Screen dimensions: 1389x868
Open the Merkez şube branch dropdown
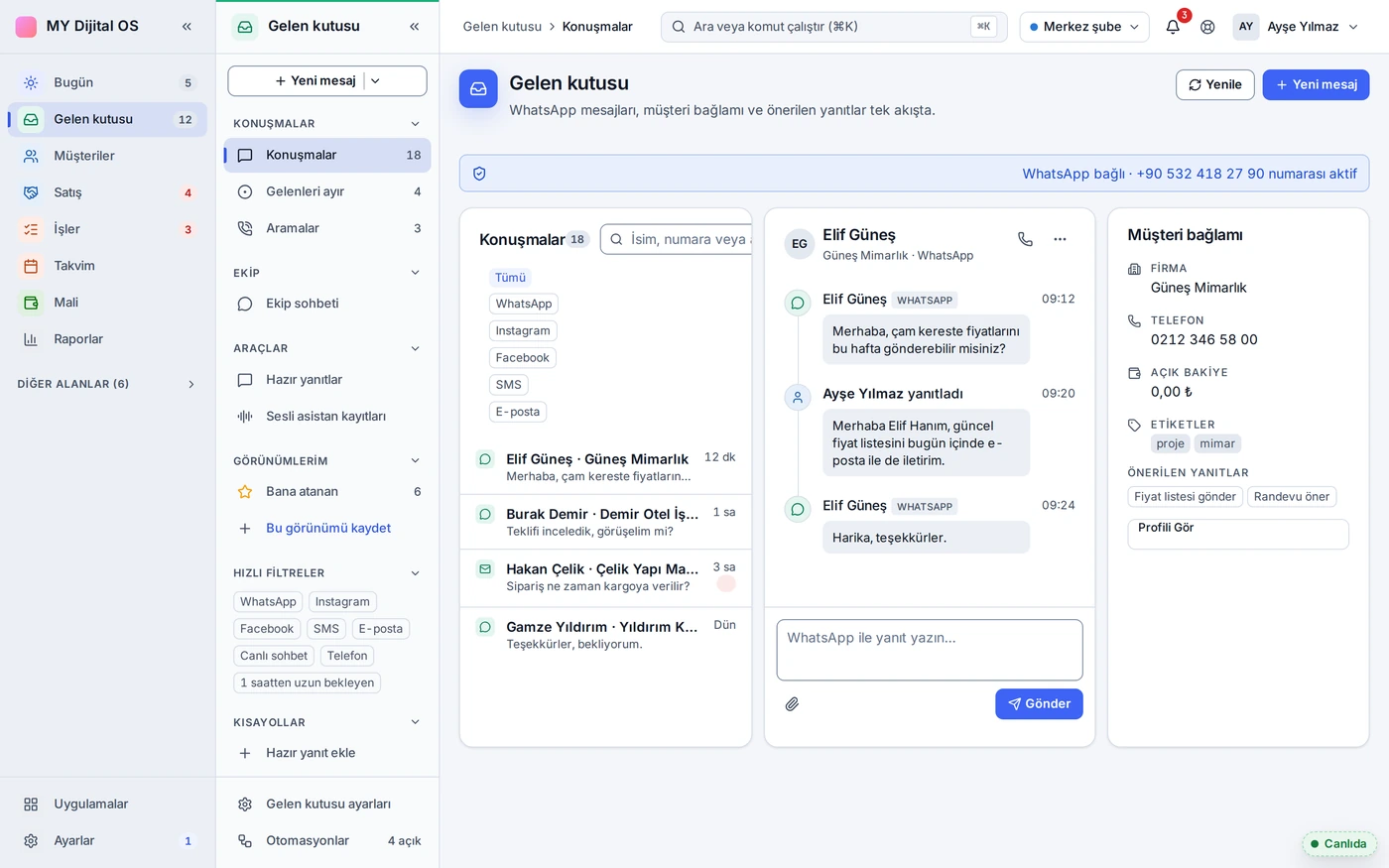pos(1084,27)
